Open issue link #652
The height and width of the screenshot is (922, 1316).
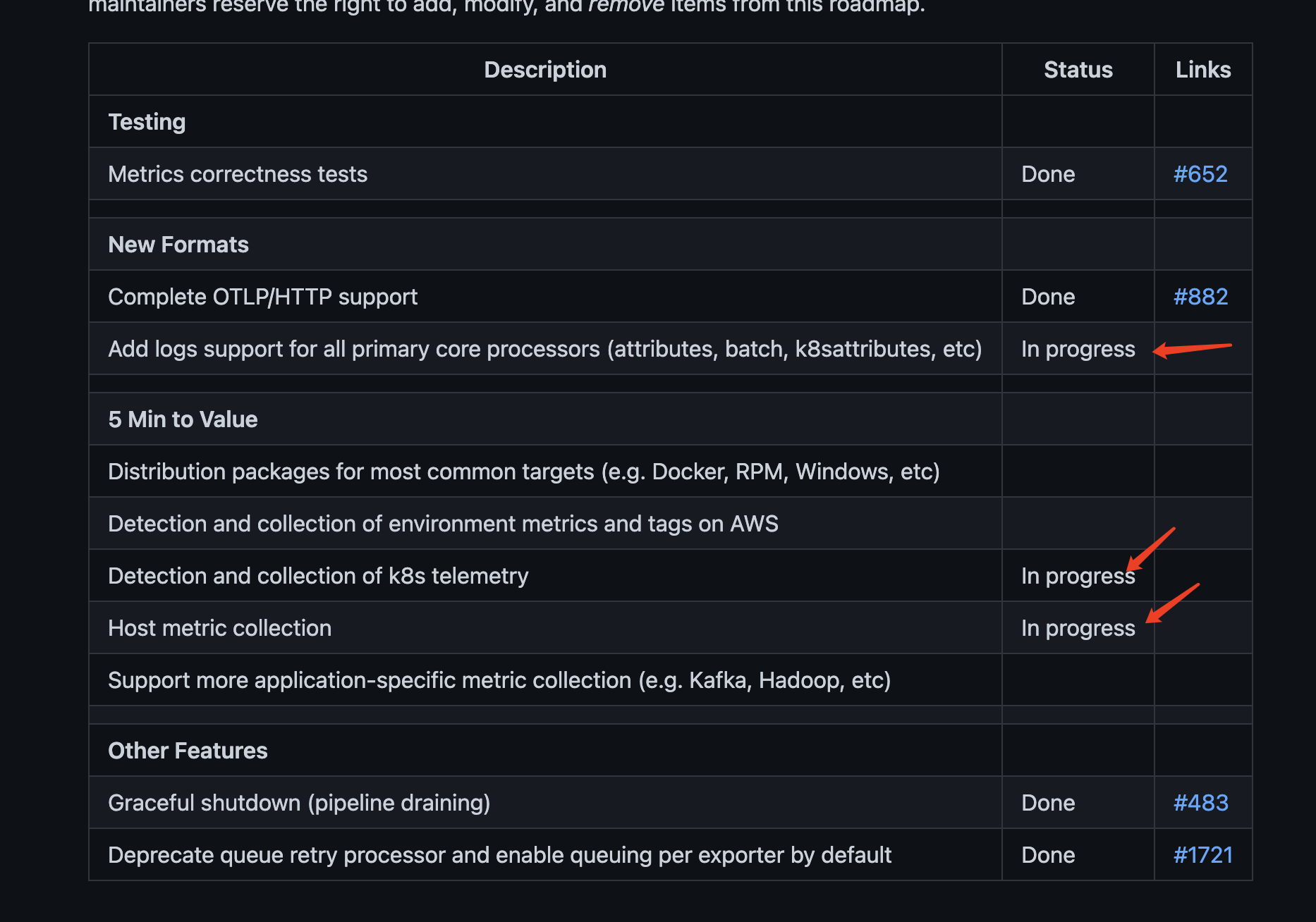[1200, 174]
